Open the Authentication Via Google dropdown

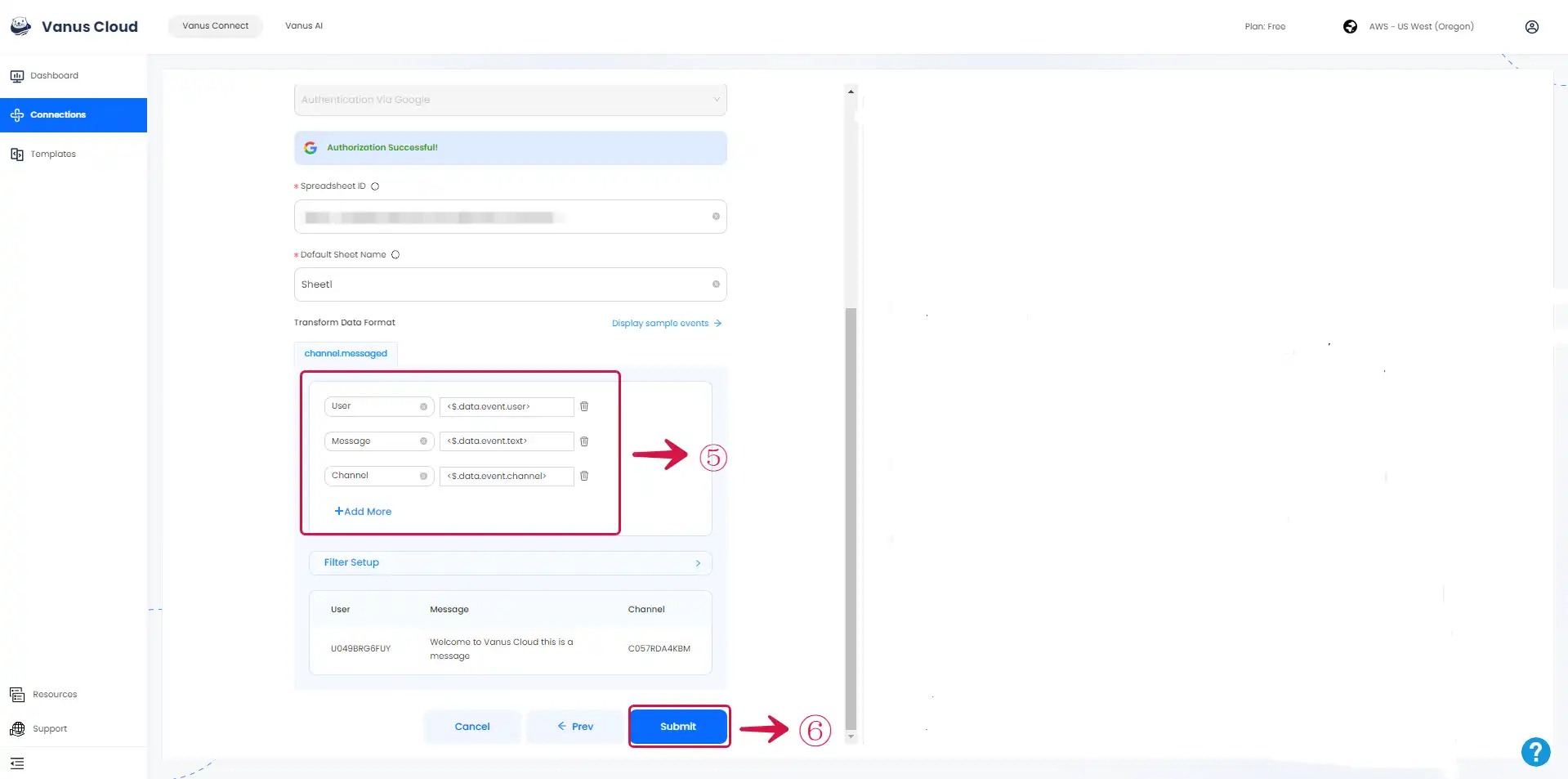click(510, 100)
